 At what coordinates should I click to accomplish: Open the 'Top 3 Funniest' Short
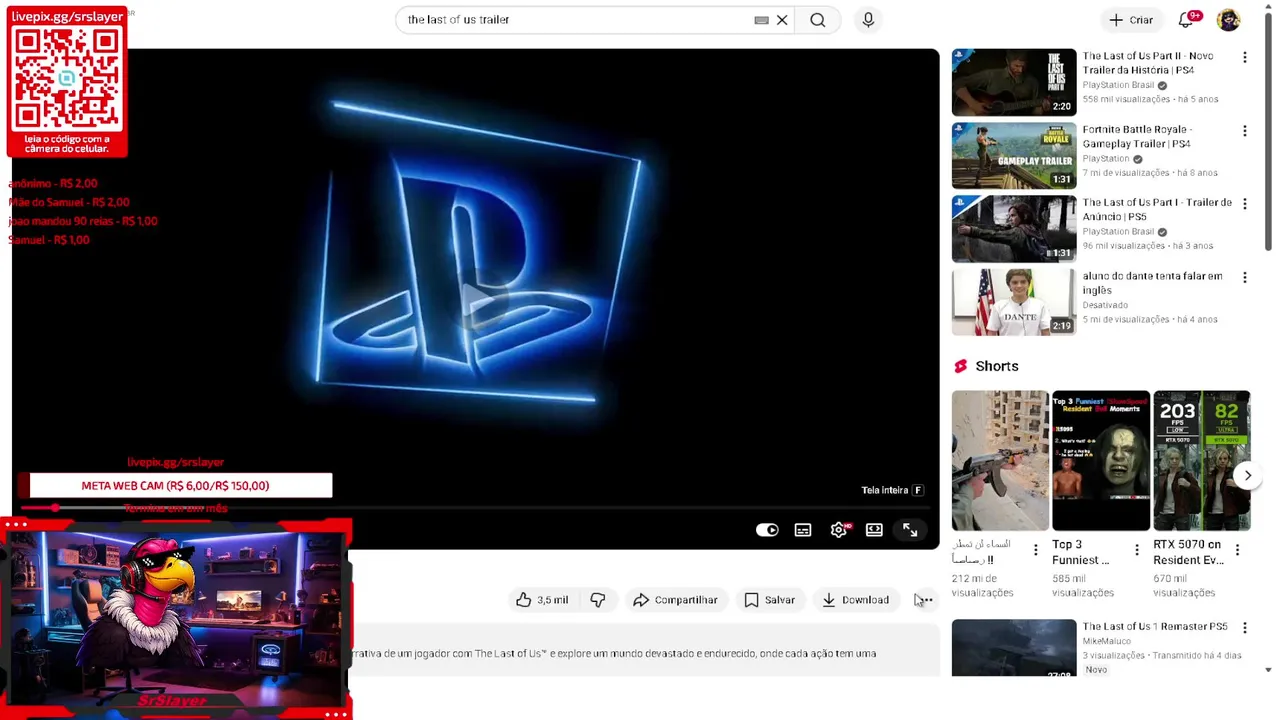(x=1101, y=460)
